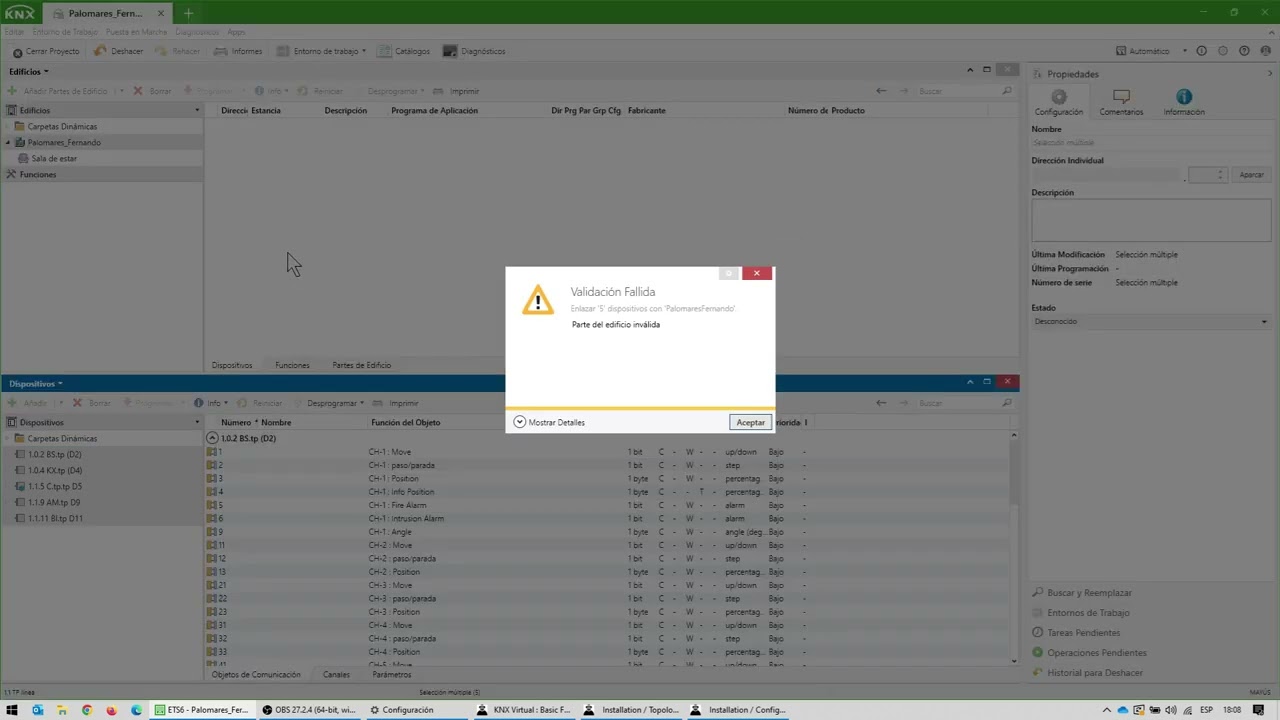Image resolution: width=1280 pixels, height=720 pixels.
Task: Open the Información properties tab
Action: [x=1184, y=102]
